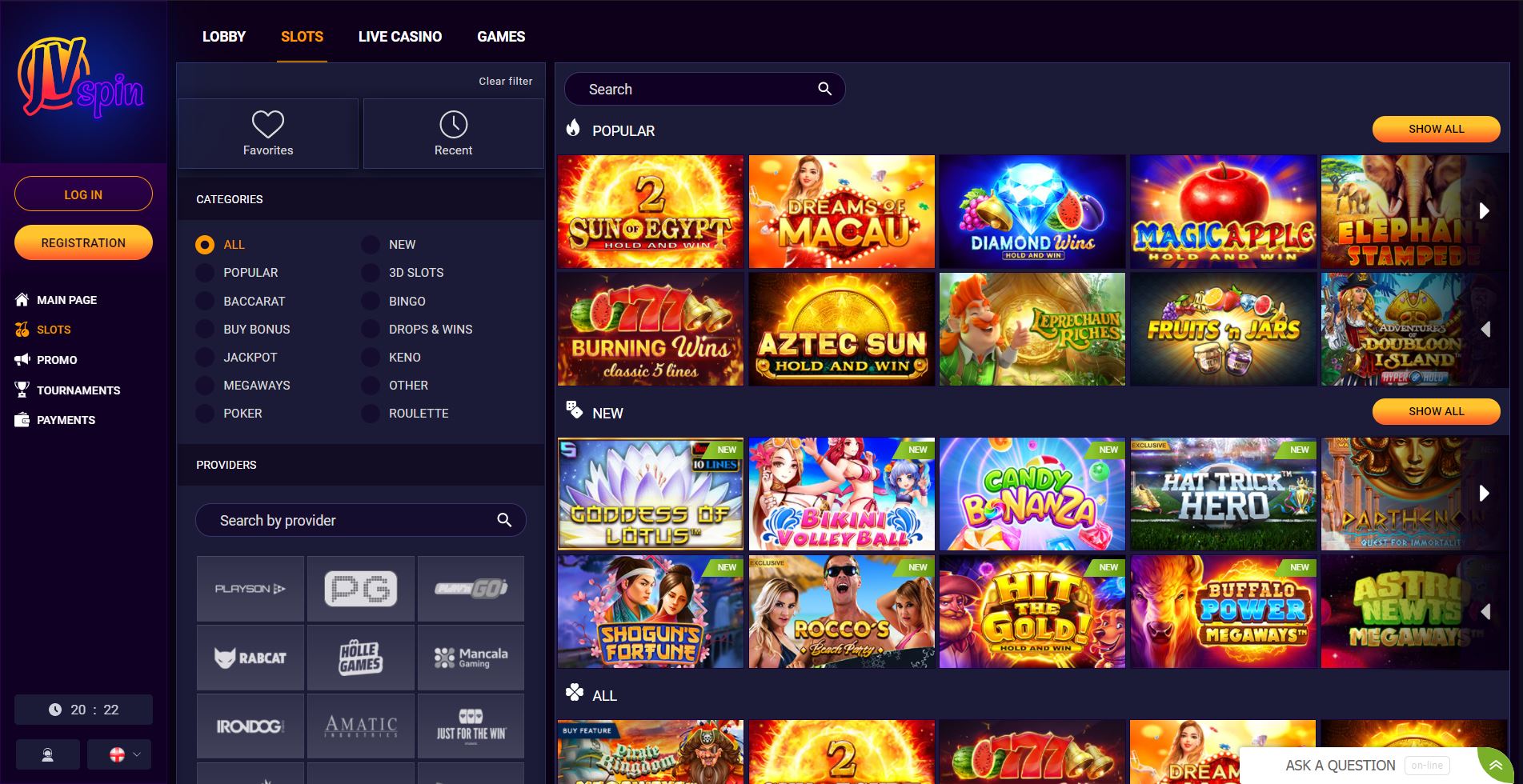Open the Candy Bonanza game thumbnail
This screenshot has width=1523, height=784.
coord(1032,494)
